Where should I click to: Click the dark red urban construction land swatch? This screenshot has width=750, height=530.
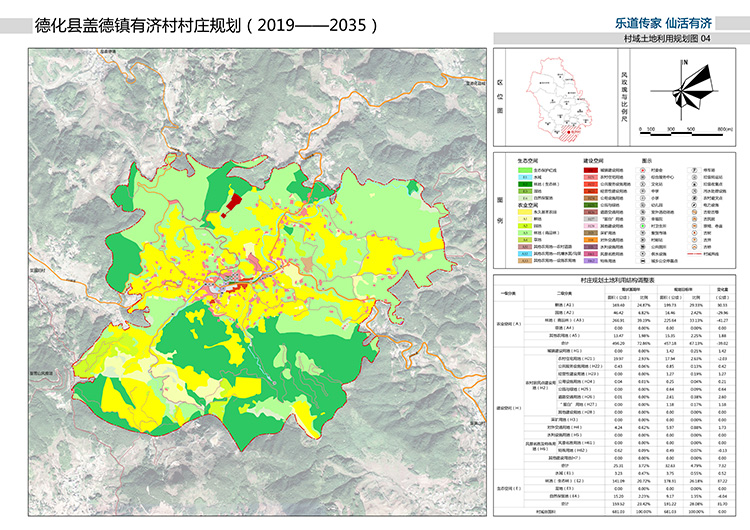591,170
